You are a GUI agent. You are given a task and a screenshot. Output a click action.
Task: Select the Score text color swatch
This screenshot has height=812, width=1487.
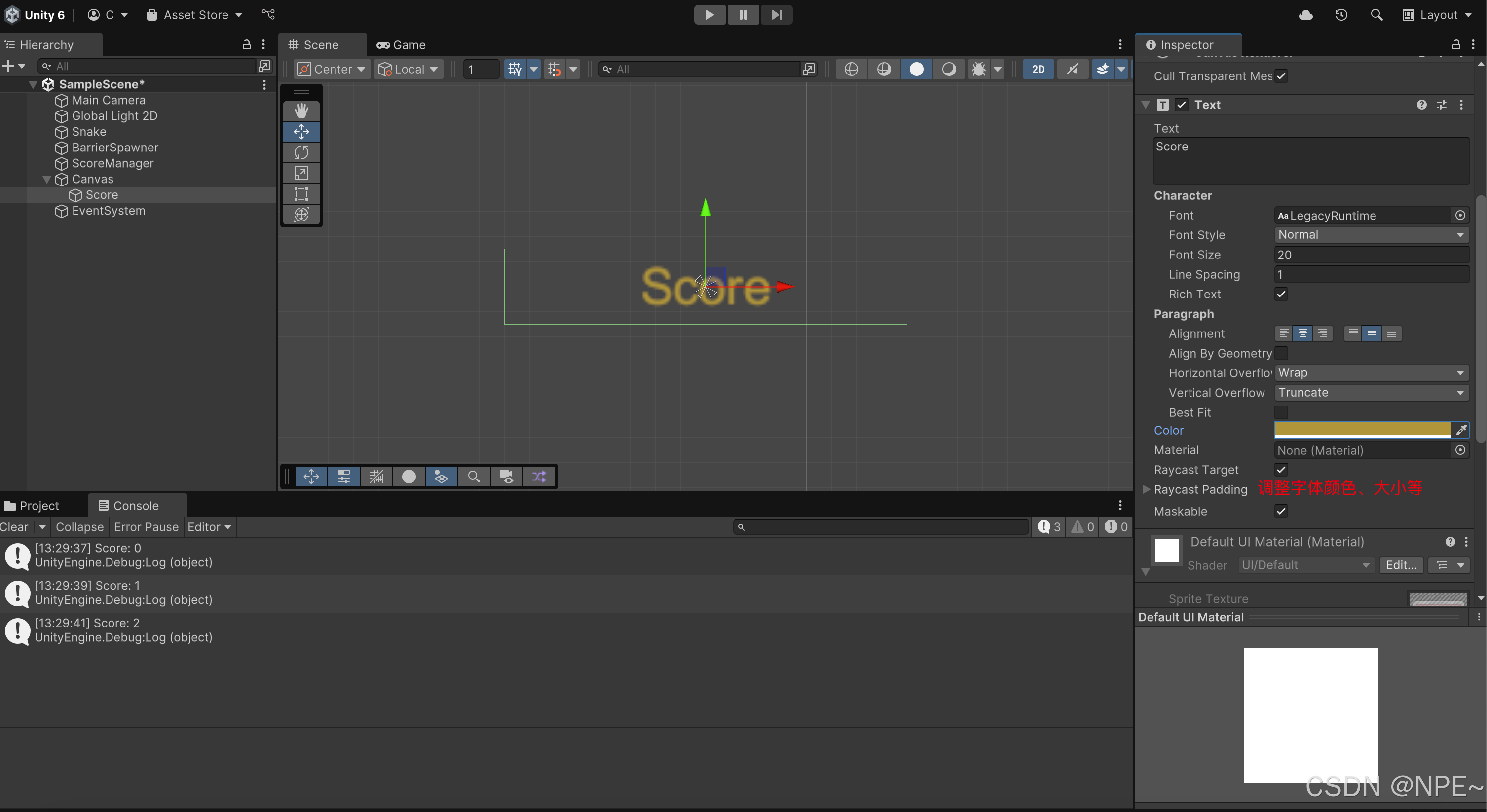(x=1362, y=430)
